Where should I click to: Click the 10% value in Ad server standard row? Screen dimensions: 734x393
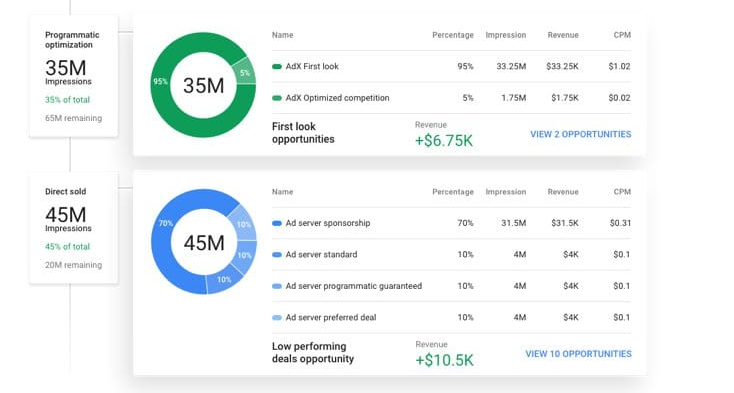pos(465,255)
